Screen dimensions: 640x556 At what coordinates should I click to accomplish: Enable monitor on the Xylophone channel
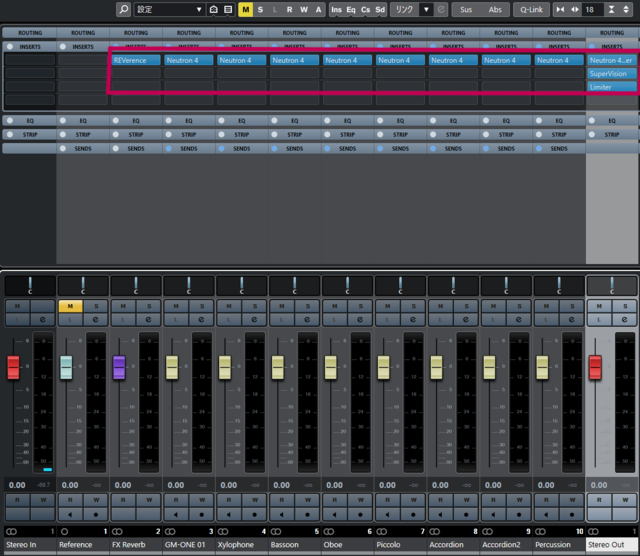pyautogui.click(x=229, y=515)
